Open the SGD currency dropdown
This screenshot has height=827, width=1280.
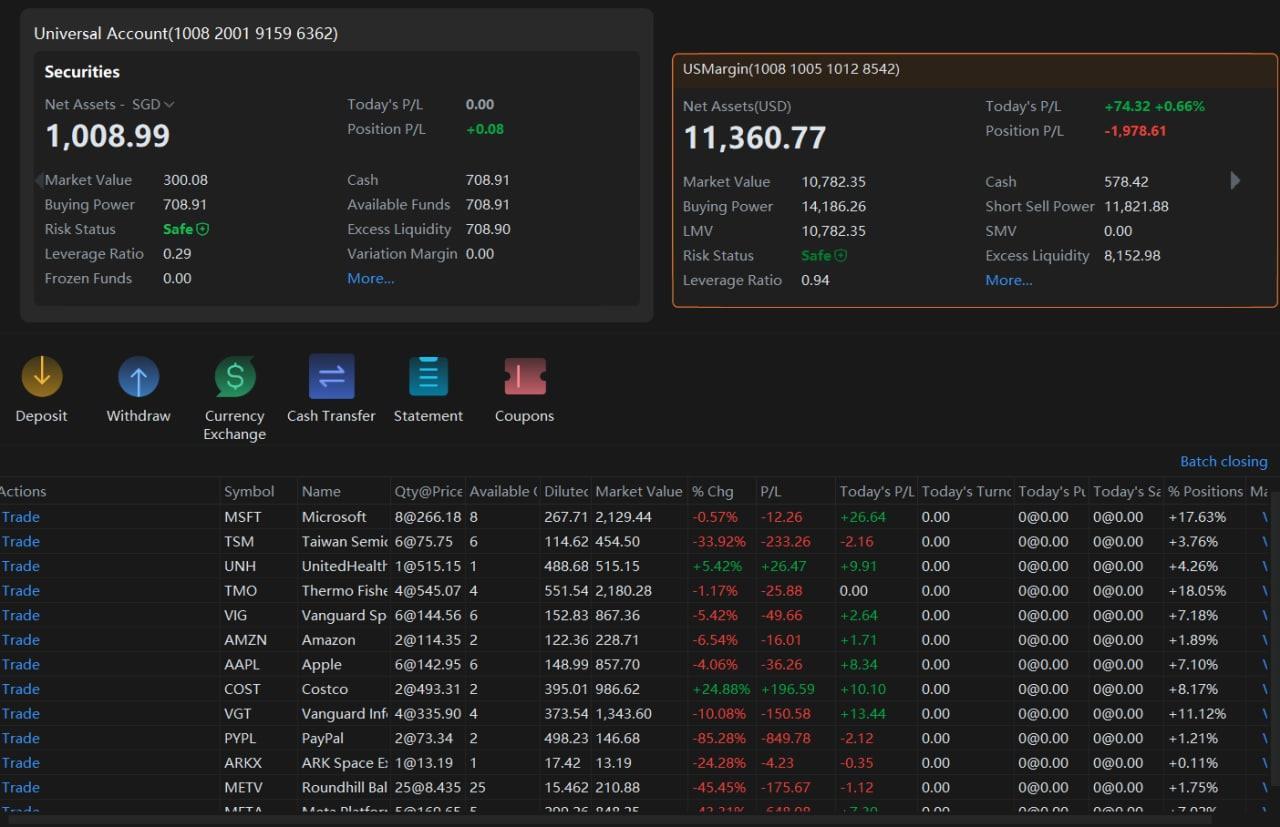pyautogui.click(x=153, y=104)
